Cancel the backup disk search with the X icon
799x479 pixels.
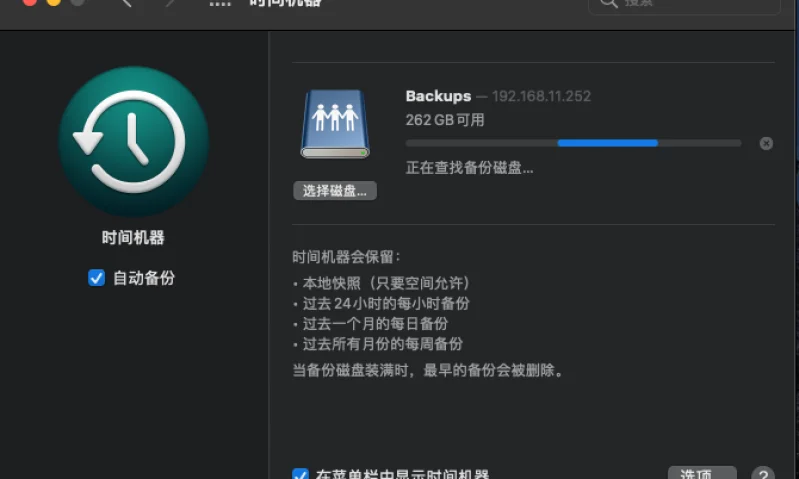click(766, 143)
